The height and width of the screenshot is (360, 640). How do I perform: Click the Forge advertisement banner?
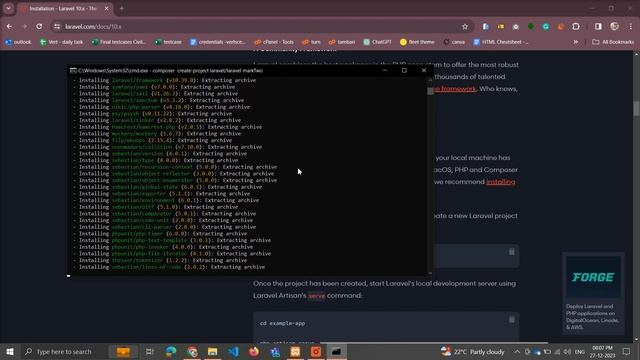point(593,293)
